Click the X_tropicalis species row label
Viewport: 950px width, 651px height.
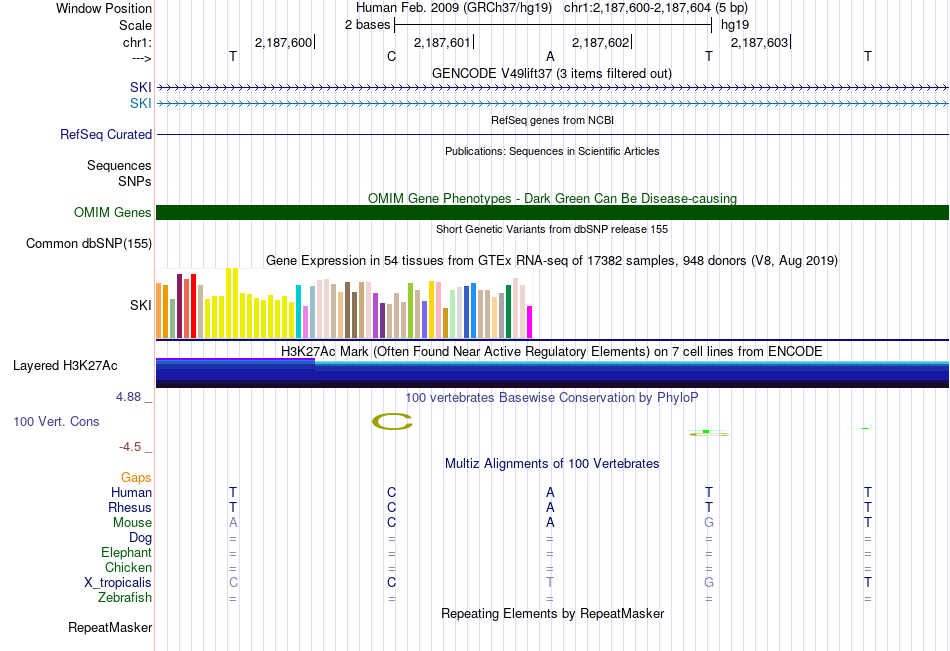[118, 583]
